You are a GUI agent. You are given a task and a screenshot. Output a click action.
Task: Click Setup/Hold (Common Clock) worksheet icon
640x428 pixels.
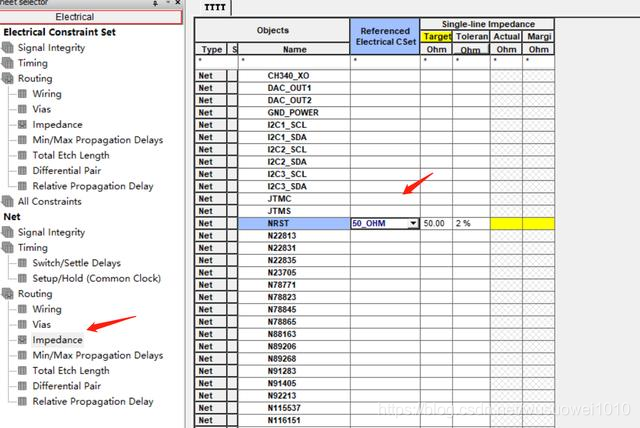tap(22, 278)
